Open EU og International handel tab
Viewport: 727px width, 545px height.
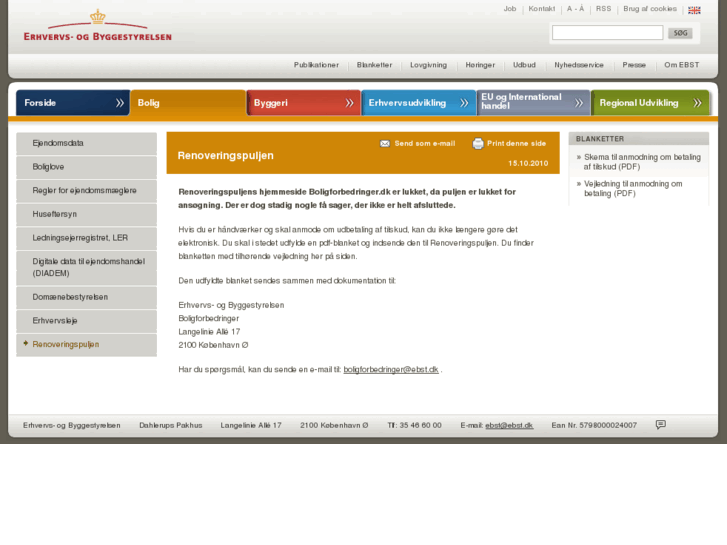click(x=533, y=103)
